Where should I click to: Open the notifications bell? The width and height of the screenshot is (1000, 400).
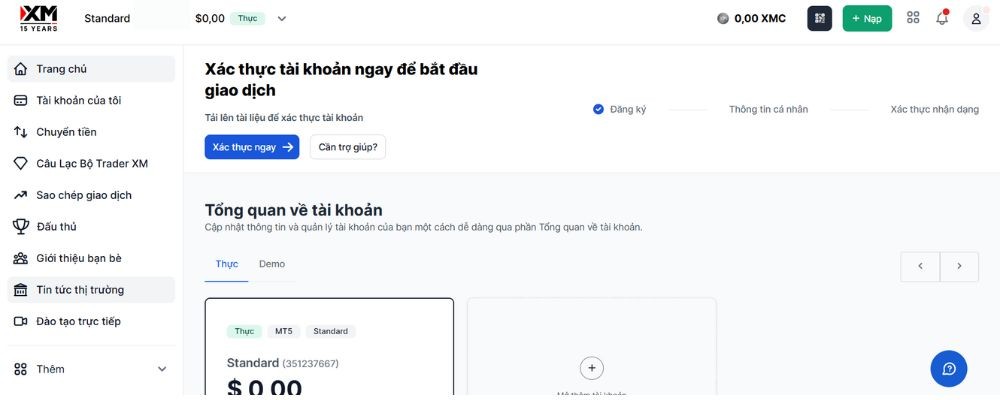[x=942, y=18]
